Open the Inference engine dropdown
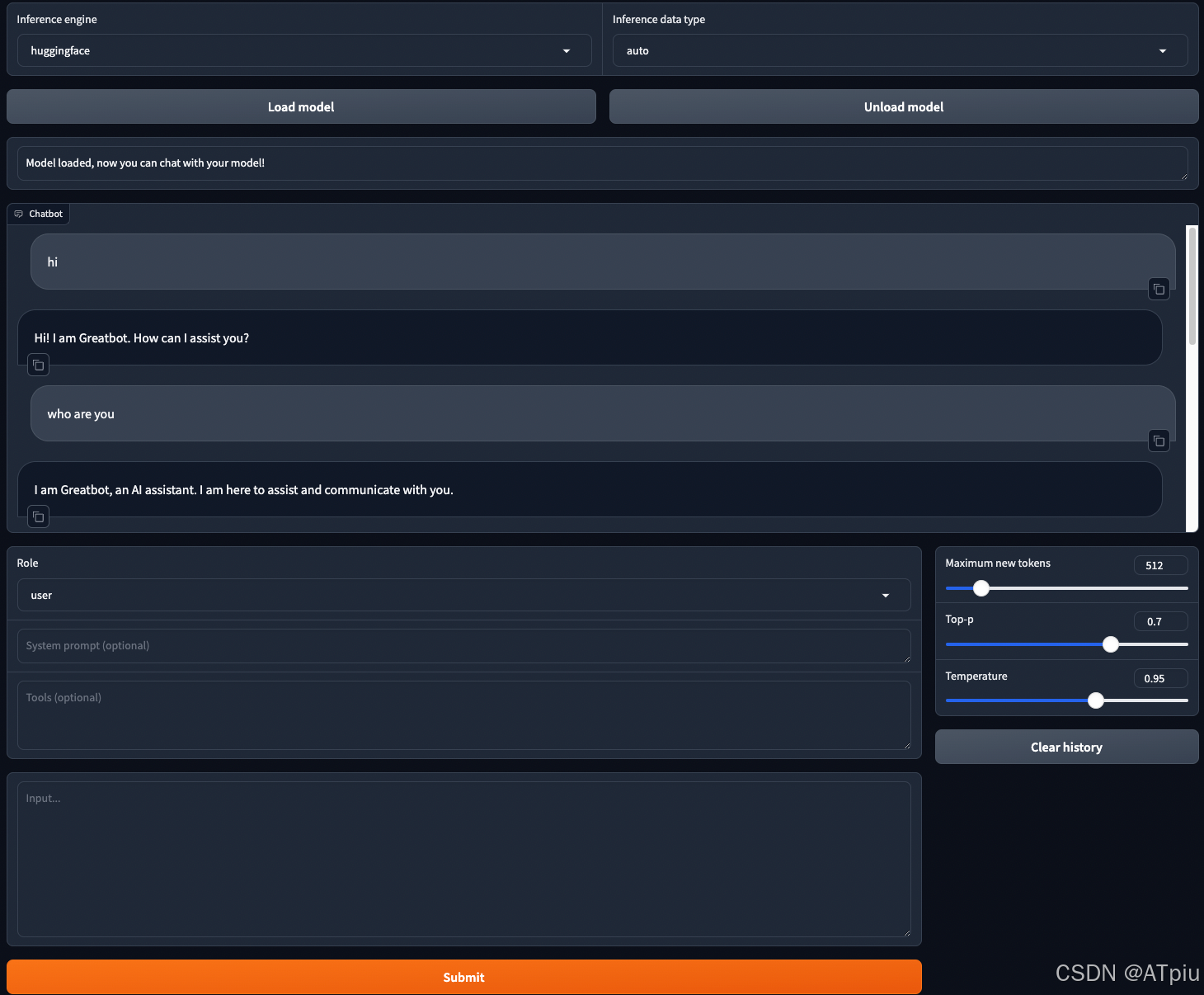 [x=304, y=50]
